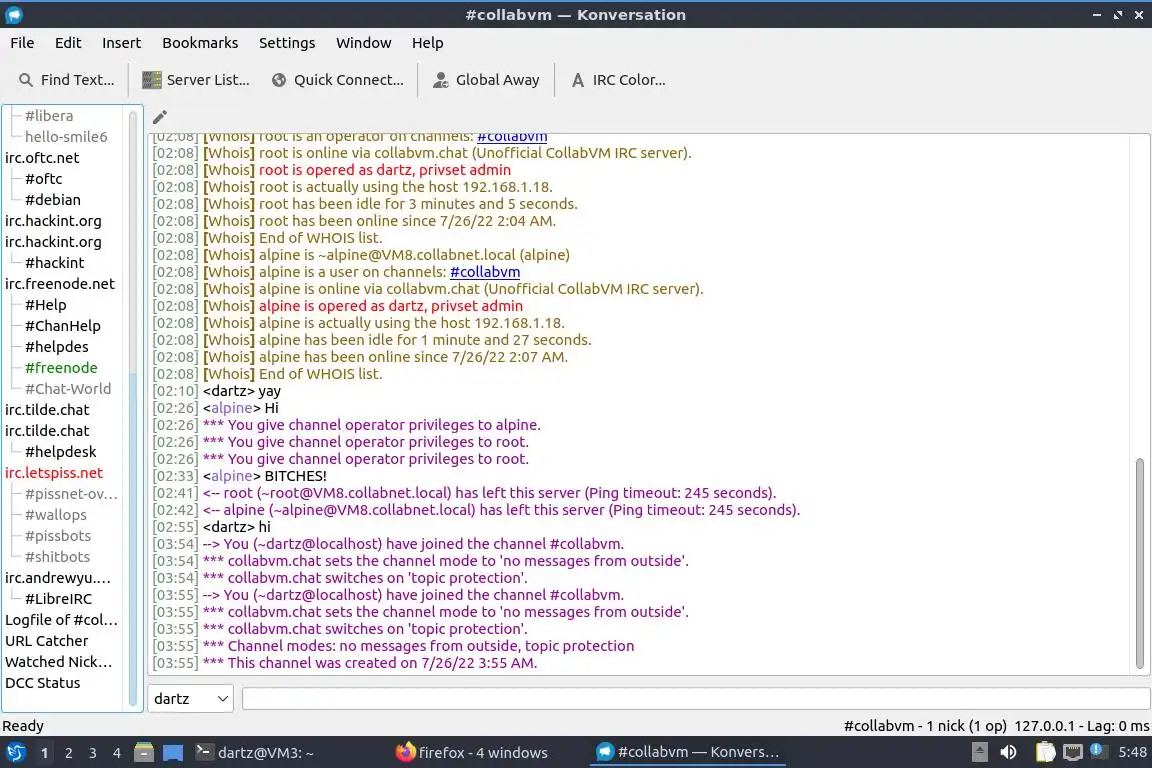Open the Settings menu

[x=287, y=43]
